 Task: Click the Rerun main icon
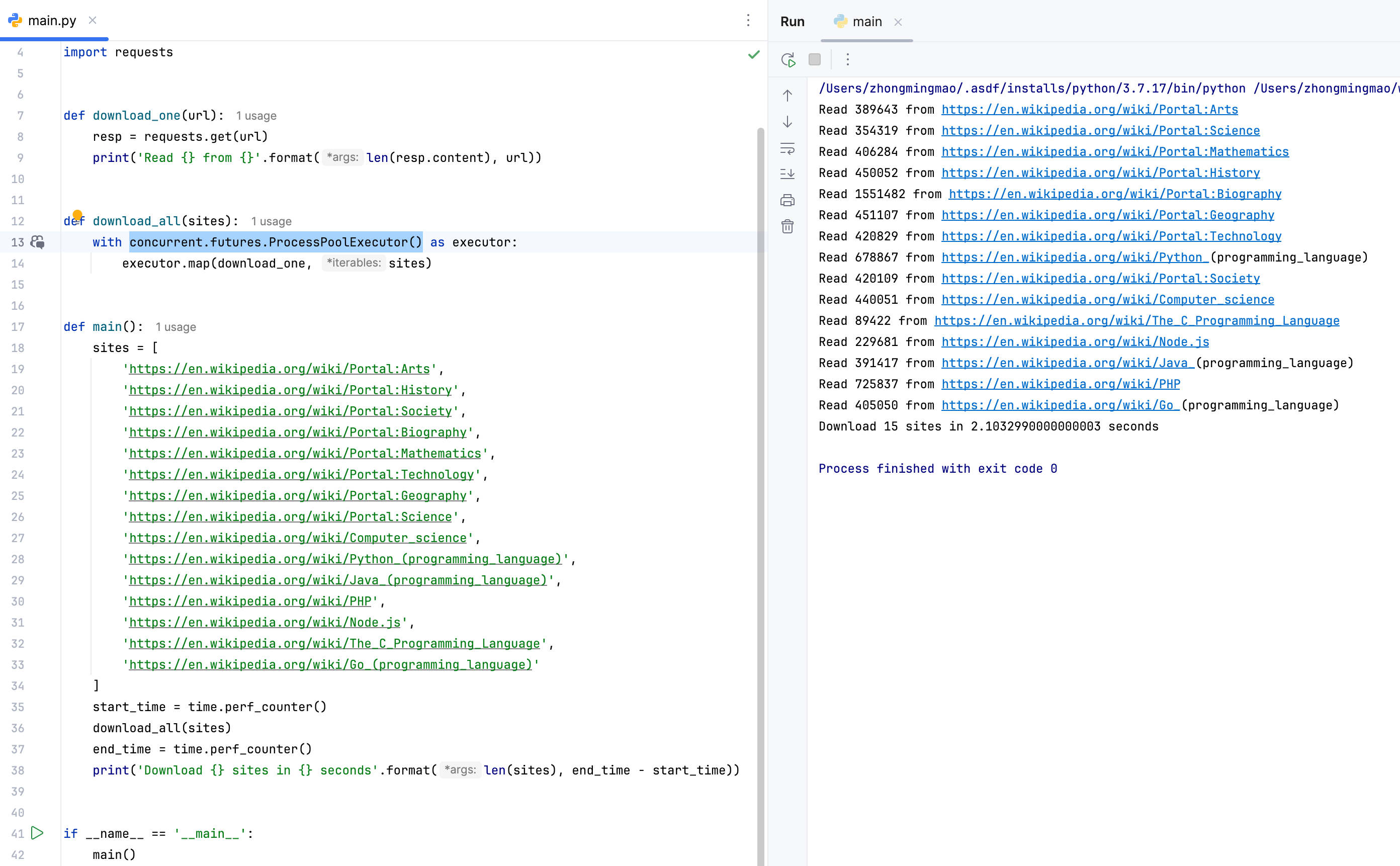pos(788,59)
